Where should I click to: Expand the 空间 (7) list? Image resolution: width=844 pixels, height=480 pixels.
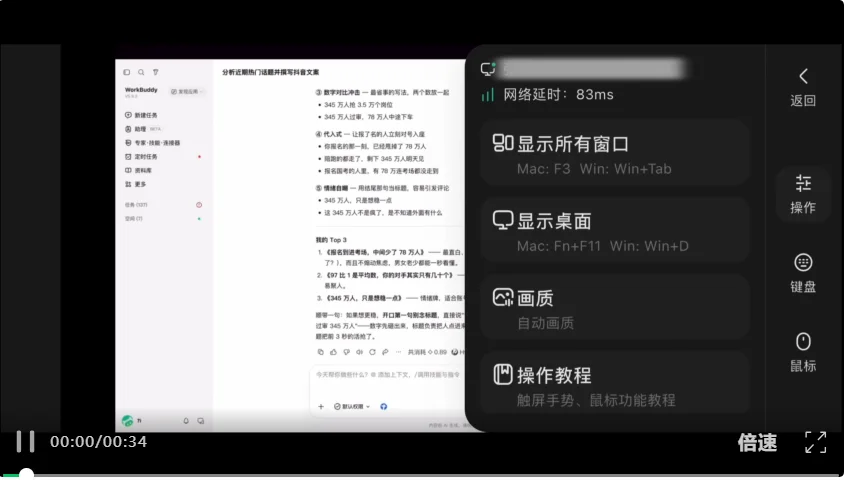[x=133, y=218]
